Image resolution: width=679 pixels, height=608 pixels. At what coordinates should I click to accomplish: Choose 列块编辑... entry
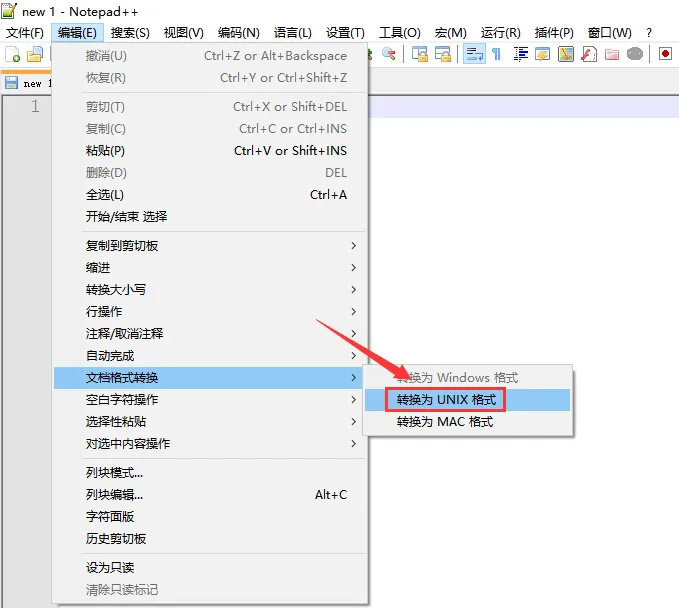210,495
